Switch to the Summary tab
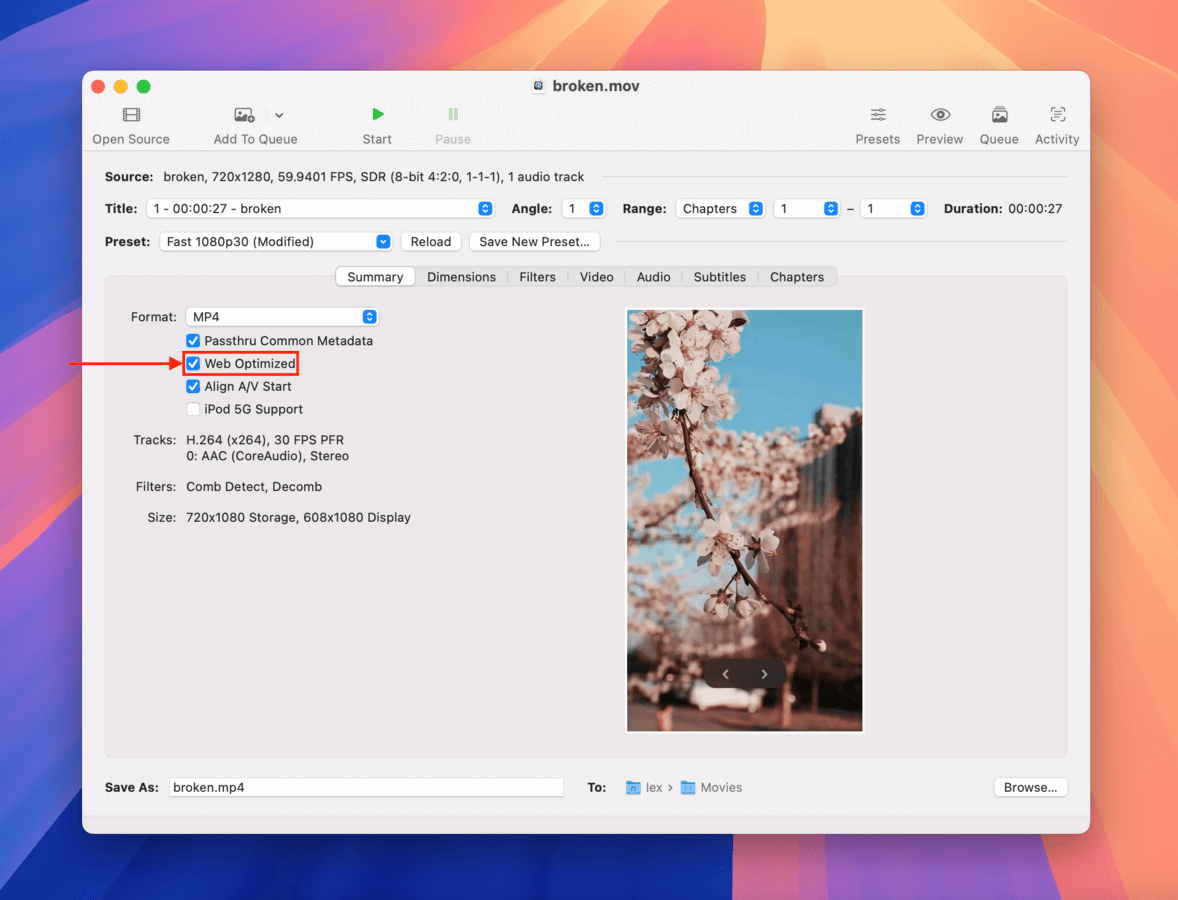 [x=375, y=277]
